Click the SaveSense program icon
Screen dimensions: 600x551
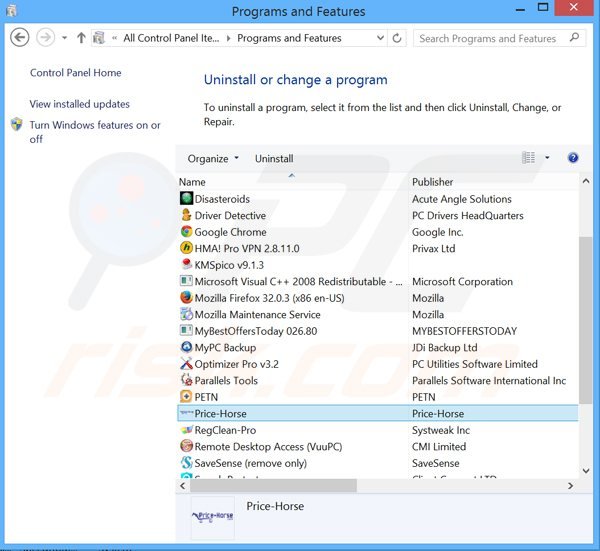(186, 463)
